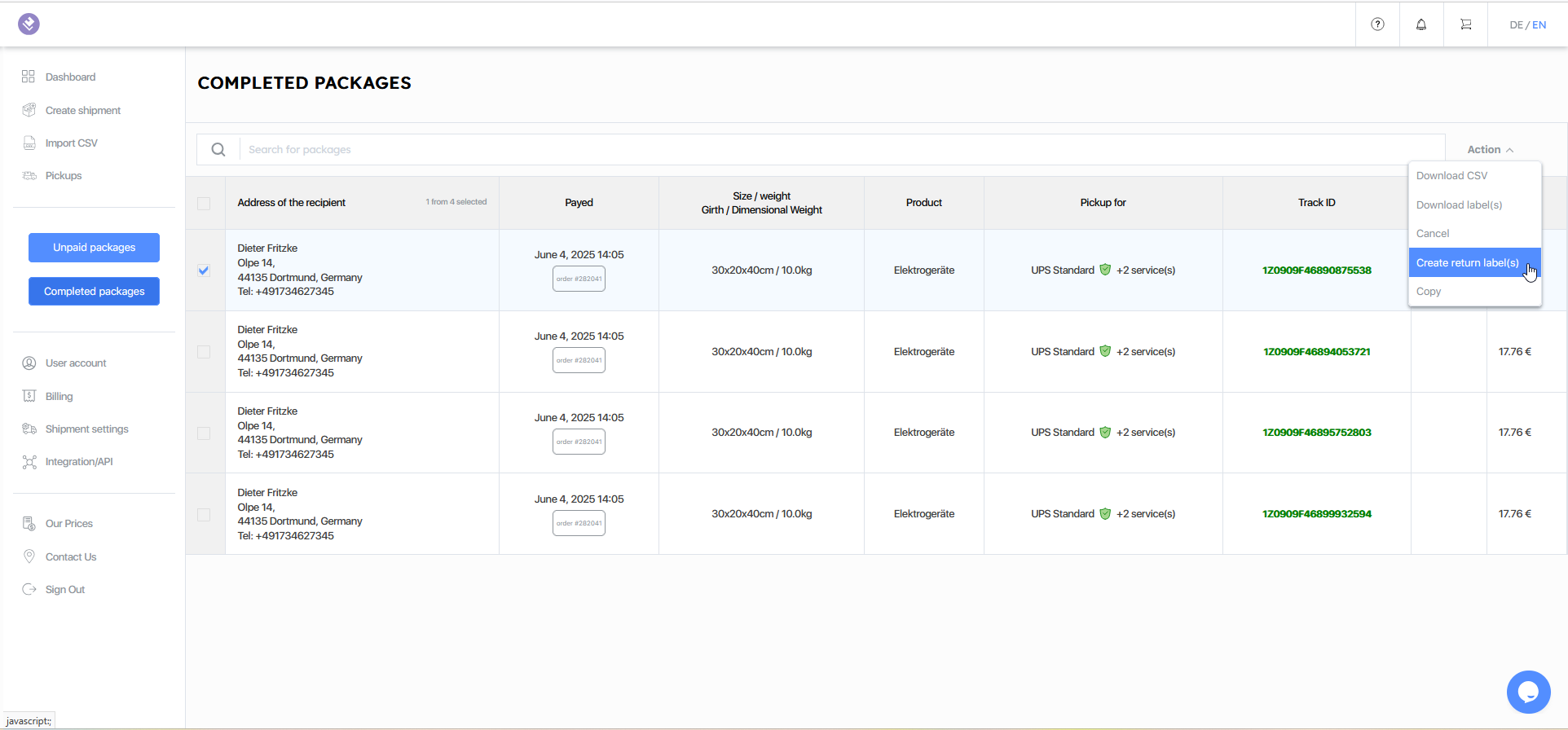1568x730 pixels.
Task: Click the Product column header
Action: pyautogui.click(x=924, y=203)
